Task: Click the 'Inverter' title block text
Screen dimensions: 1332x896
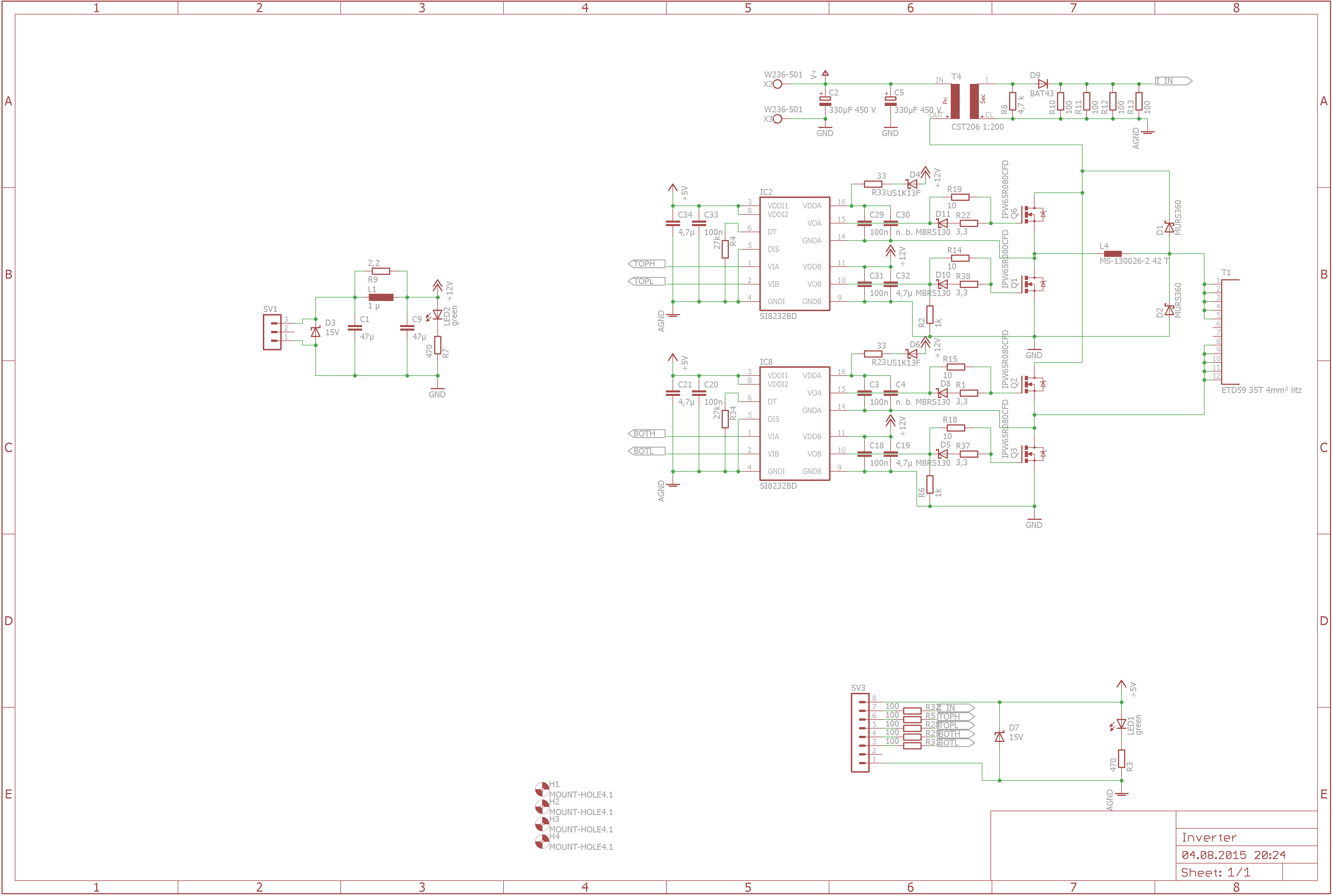Action: pyautogui.click(x=1209, y=838)
